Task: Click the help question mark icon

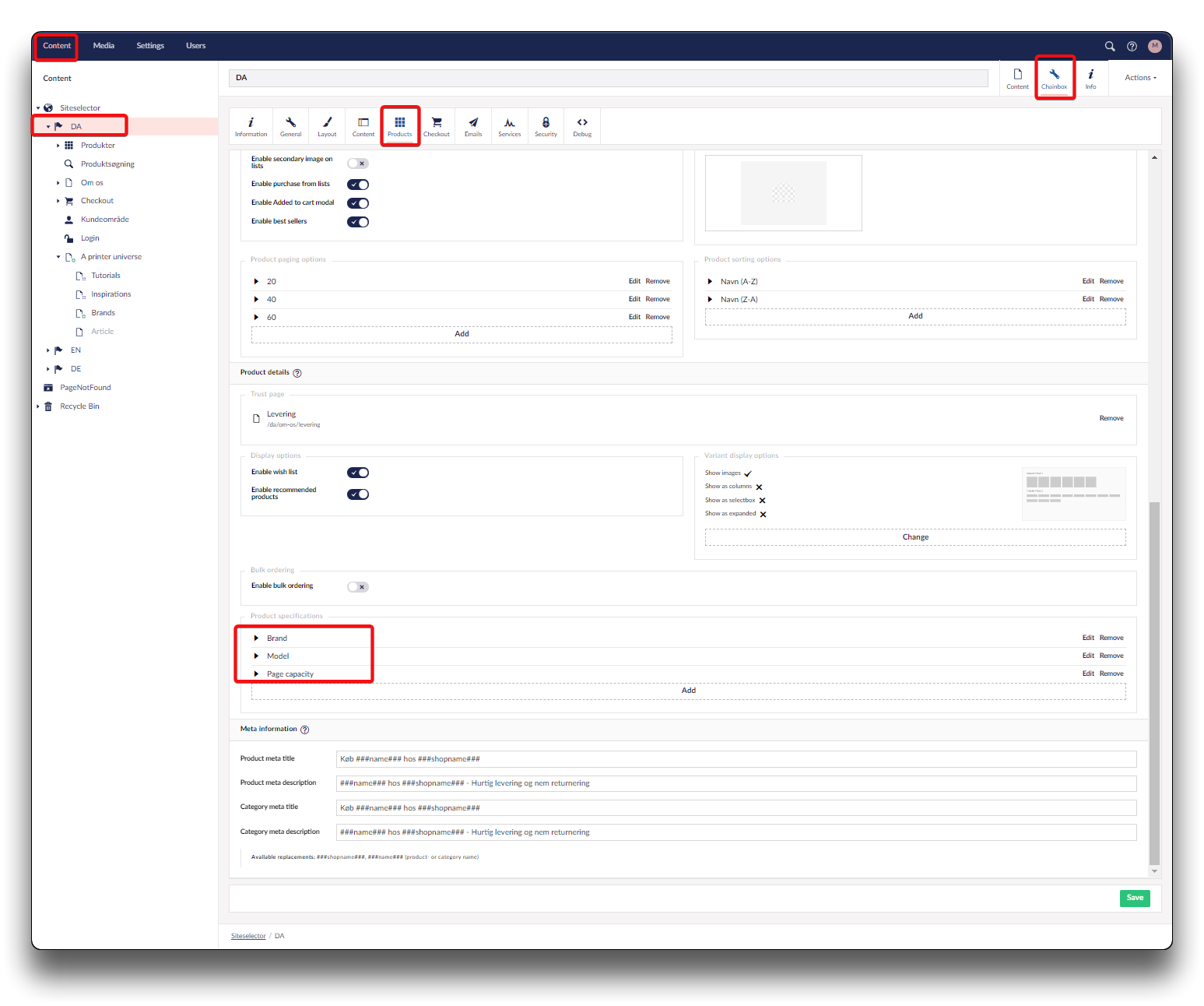Action: pyautogui.click(x=1132, y=46)
